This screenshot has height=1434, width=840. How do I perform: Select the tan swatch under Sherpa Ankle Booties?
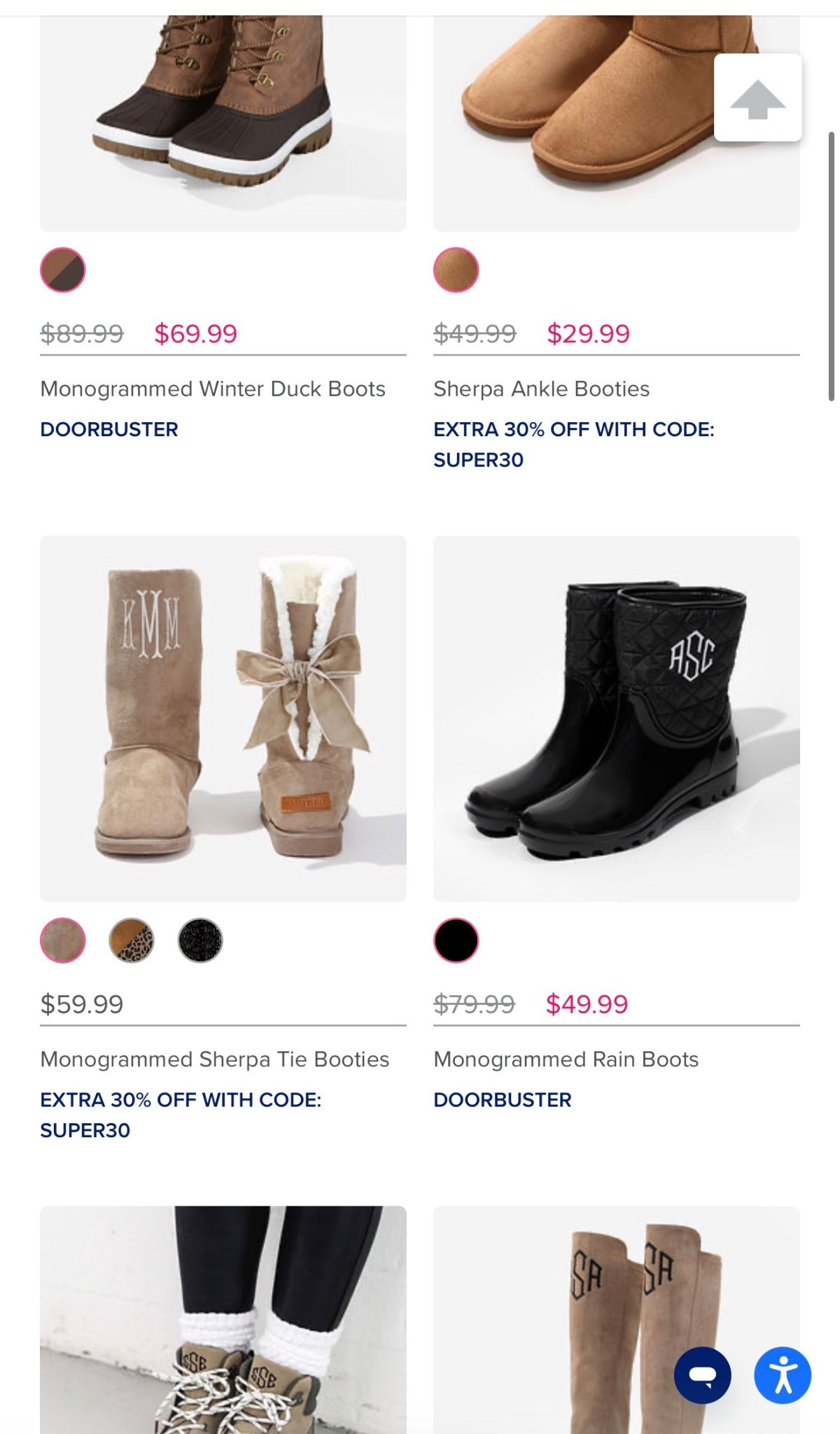(x=455, y=270)
